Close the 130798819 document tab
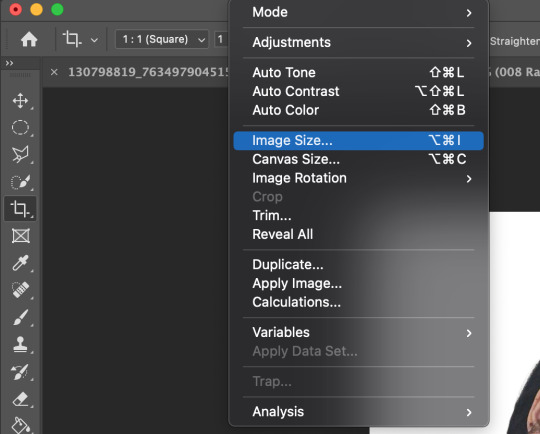This screenshot has height=434, width=540. pyautogui.click(x=54, y=72)
